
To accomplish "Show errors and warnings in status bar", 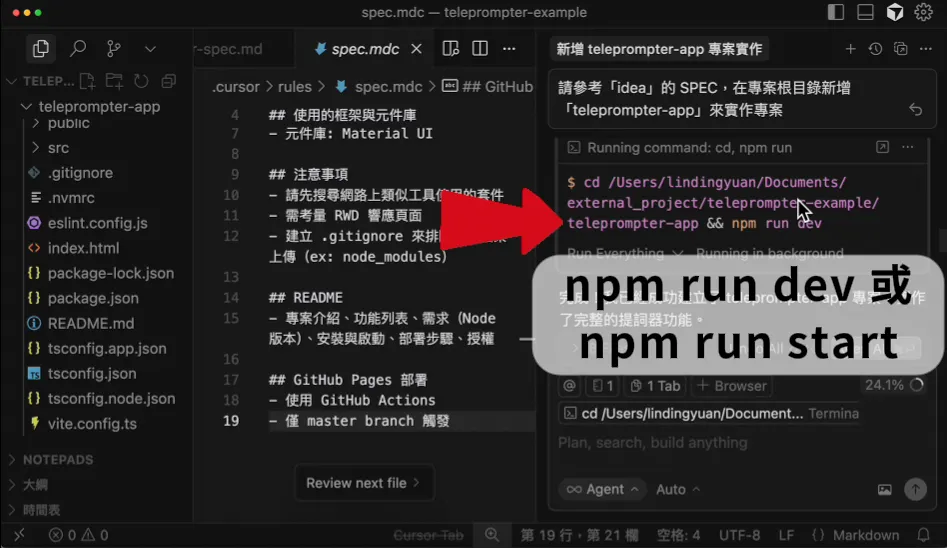I will (79, 535).
